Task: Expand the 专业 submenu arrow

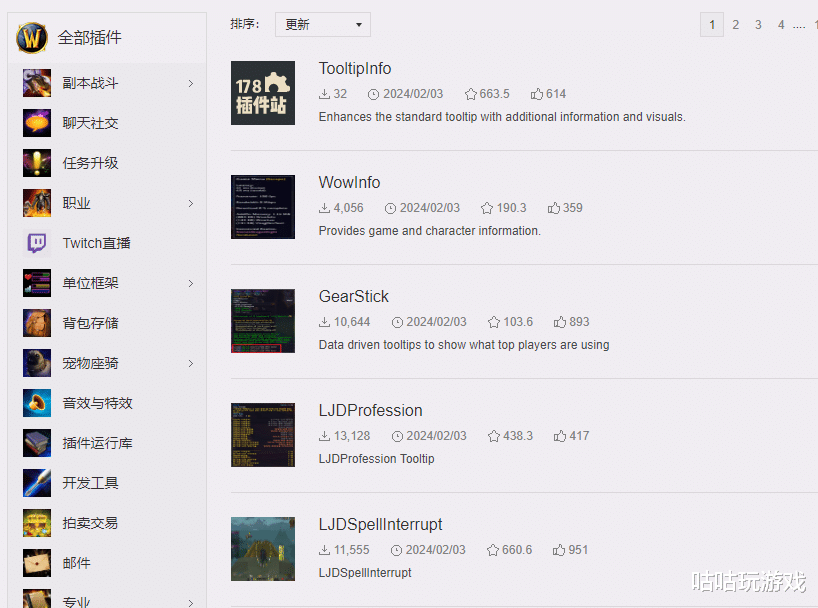Action: point(191,603)
